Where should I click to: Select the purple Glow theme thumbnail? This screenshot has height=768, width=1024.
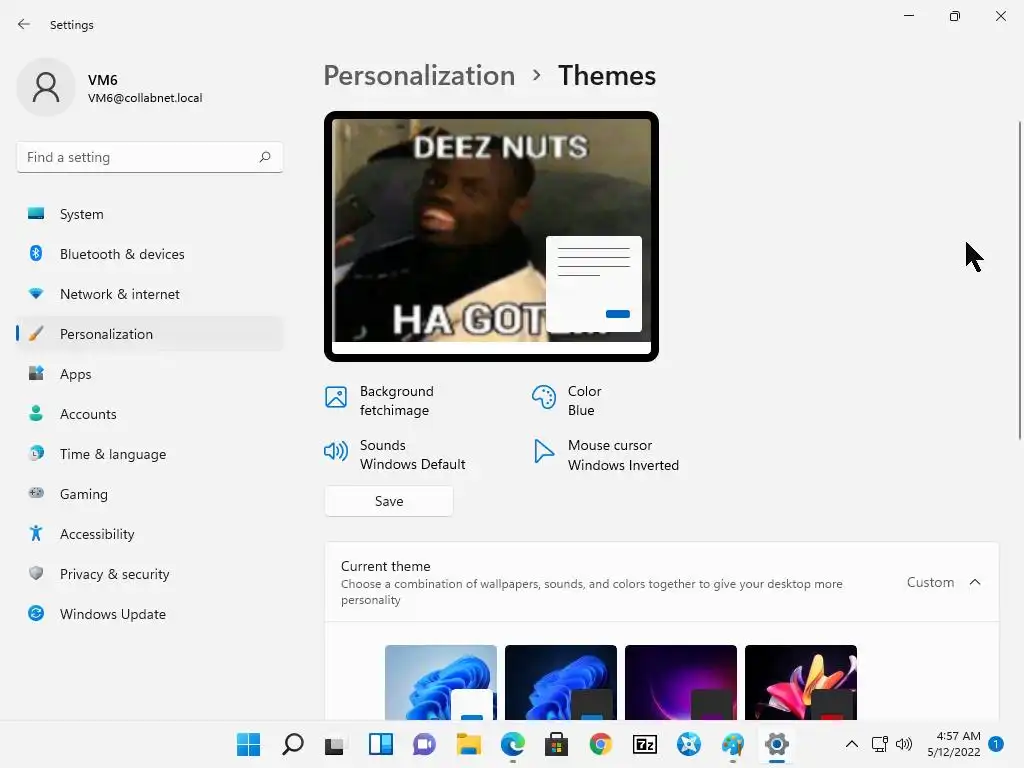pyautogui.click(x=680, y=682)
